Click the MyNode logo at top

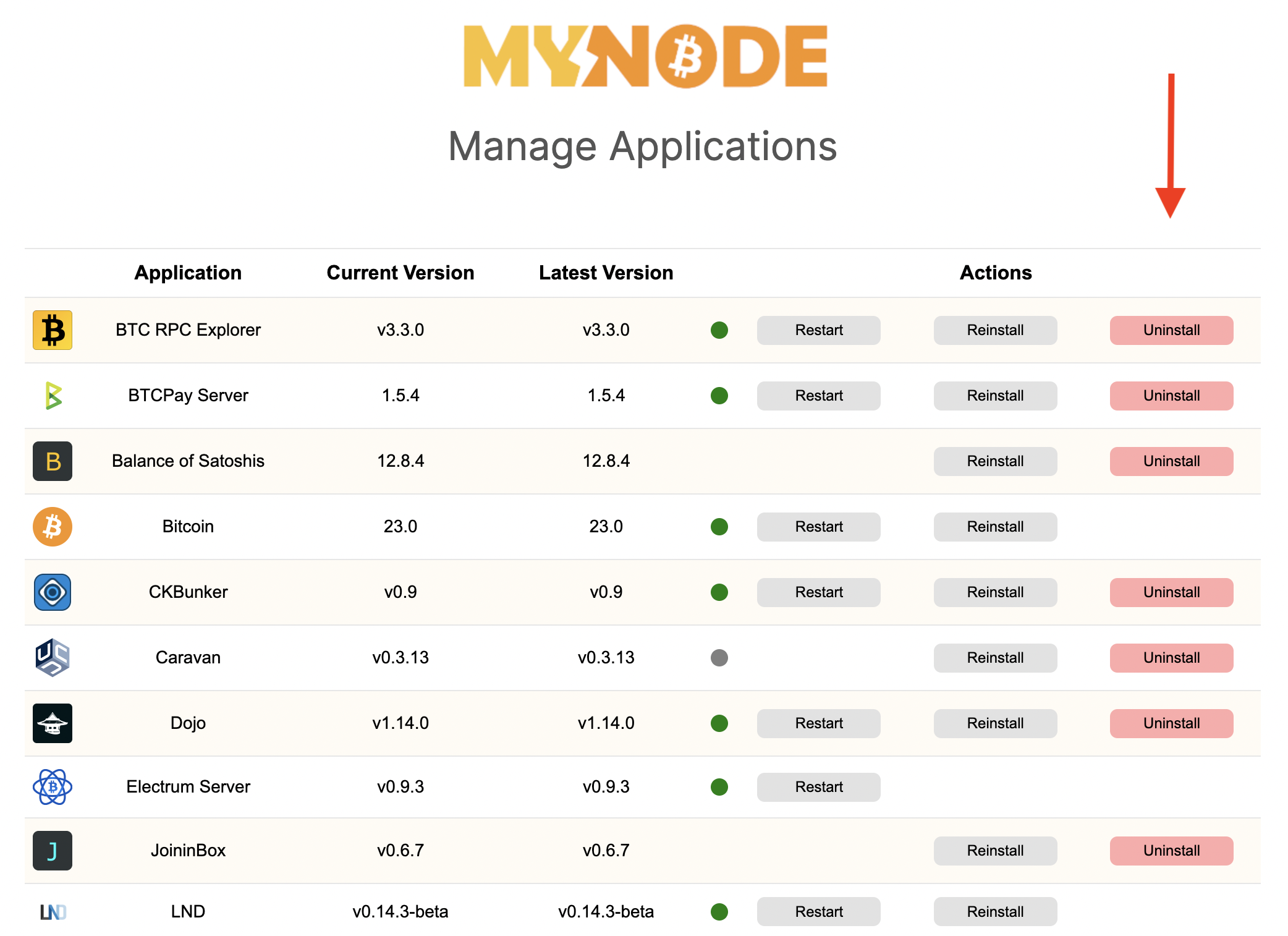point(645,56)
